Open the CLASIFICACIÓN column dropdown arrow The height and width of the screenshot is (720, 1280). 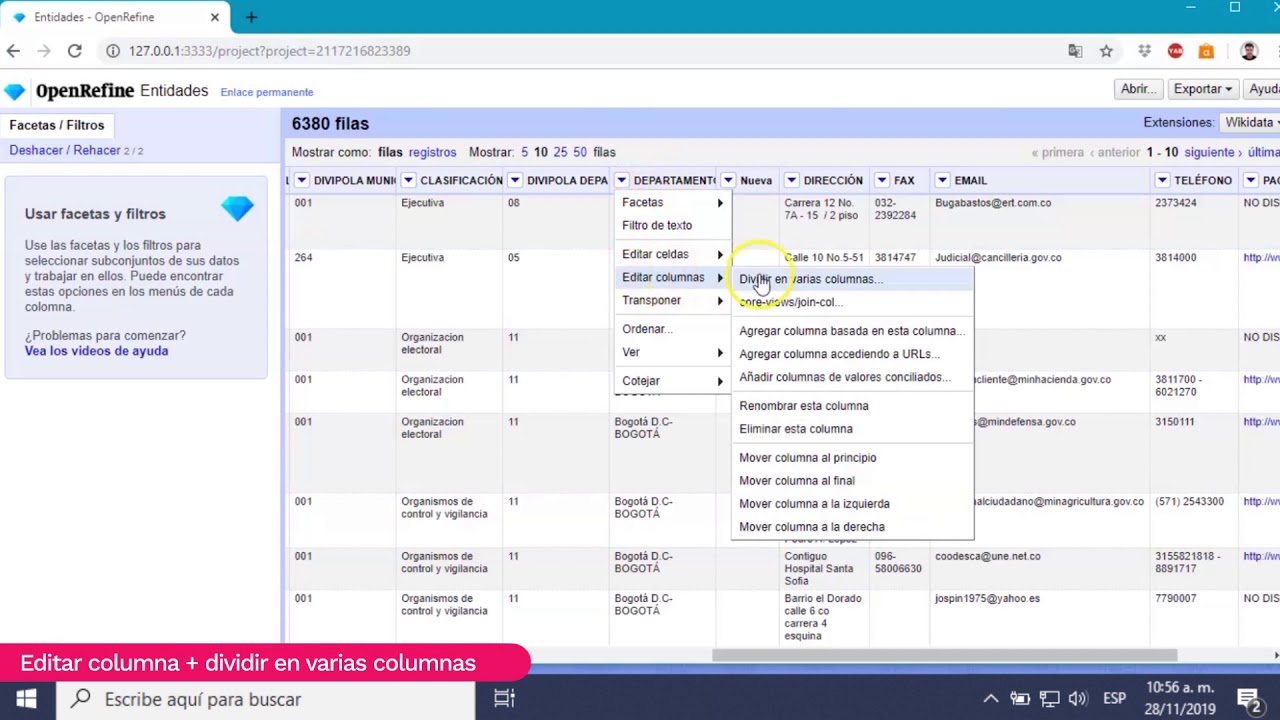[x=408, y=180]
